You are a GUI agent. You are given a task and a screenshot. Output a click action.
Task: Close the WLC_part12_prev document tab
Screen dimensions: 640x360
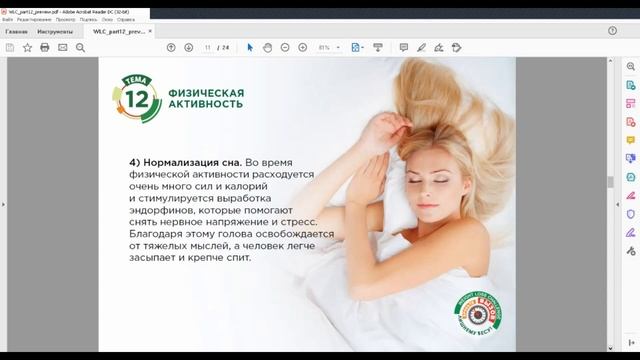[x=150, y=31]
